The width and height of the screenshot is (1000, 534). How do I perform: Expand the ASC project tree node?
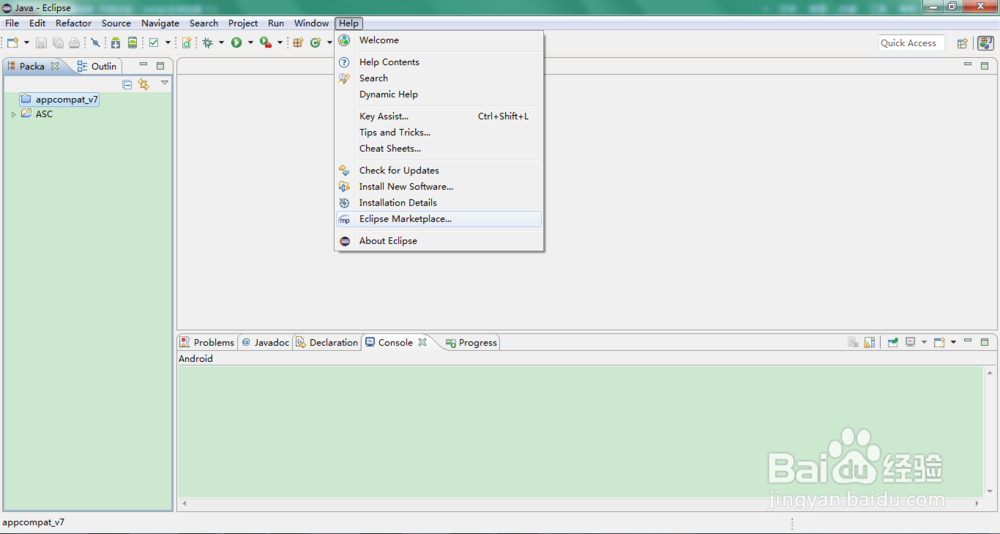coord(13,115)
